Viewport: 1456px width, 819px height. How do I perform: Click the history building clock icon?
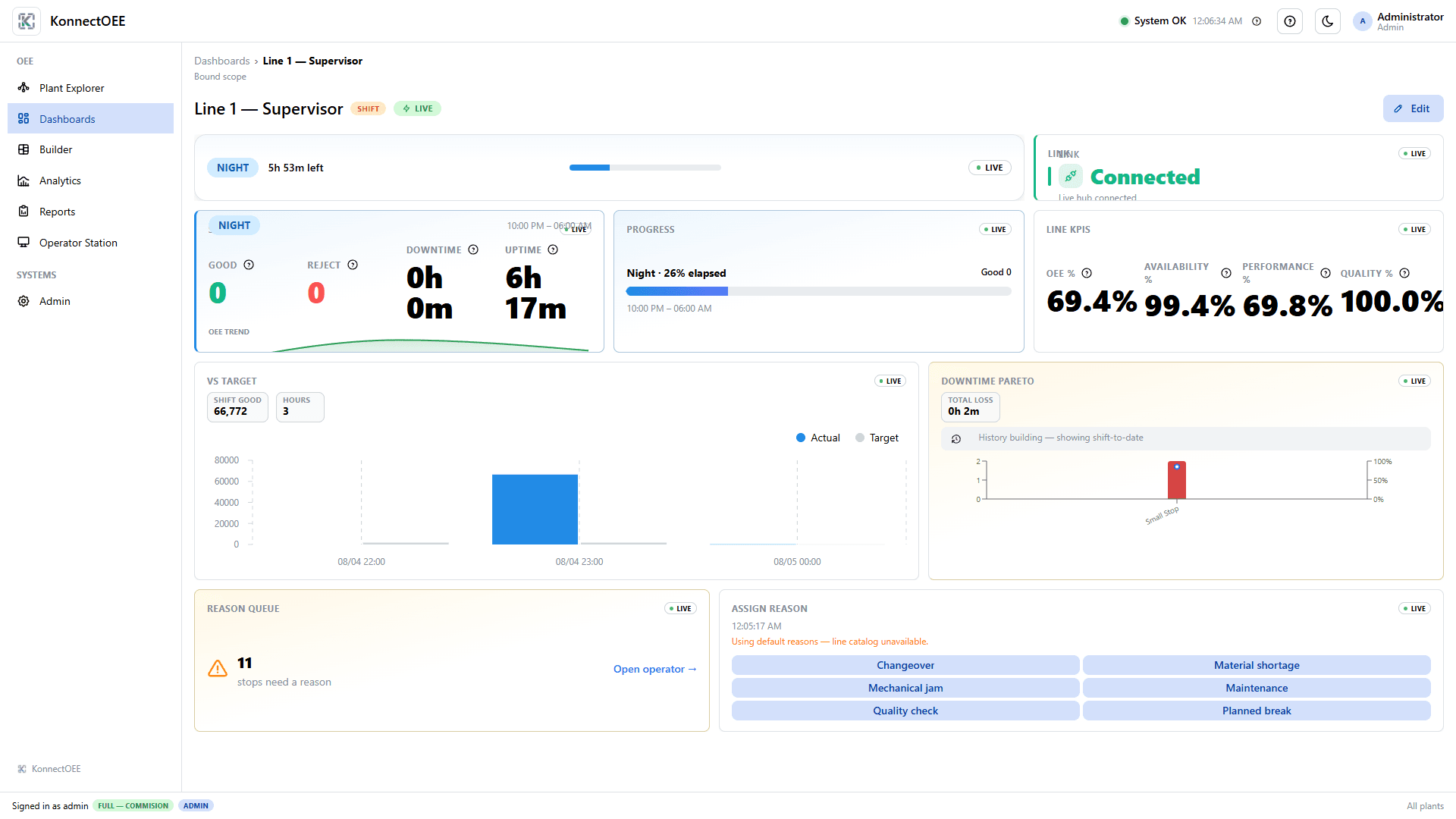point(956,438)
